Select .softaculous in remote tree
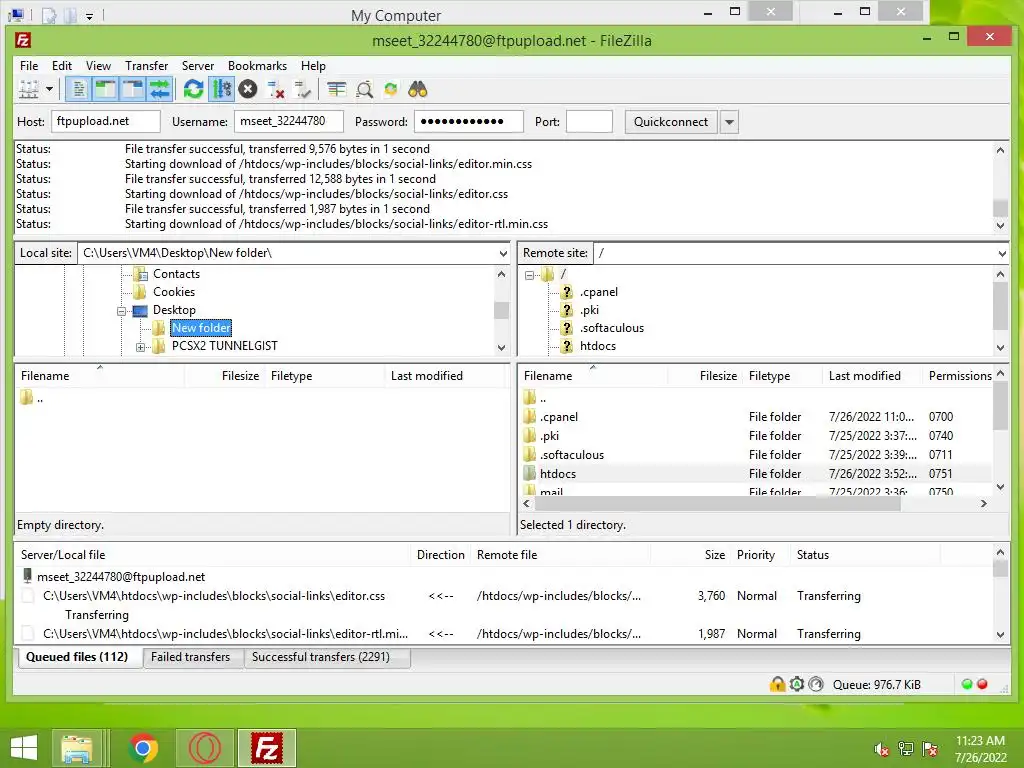 coord(611,328)
